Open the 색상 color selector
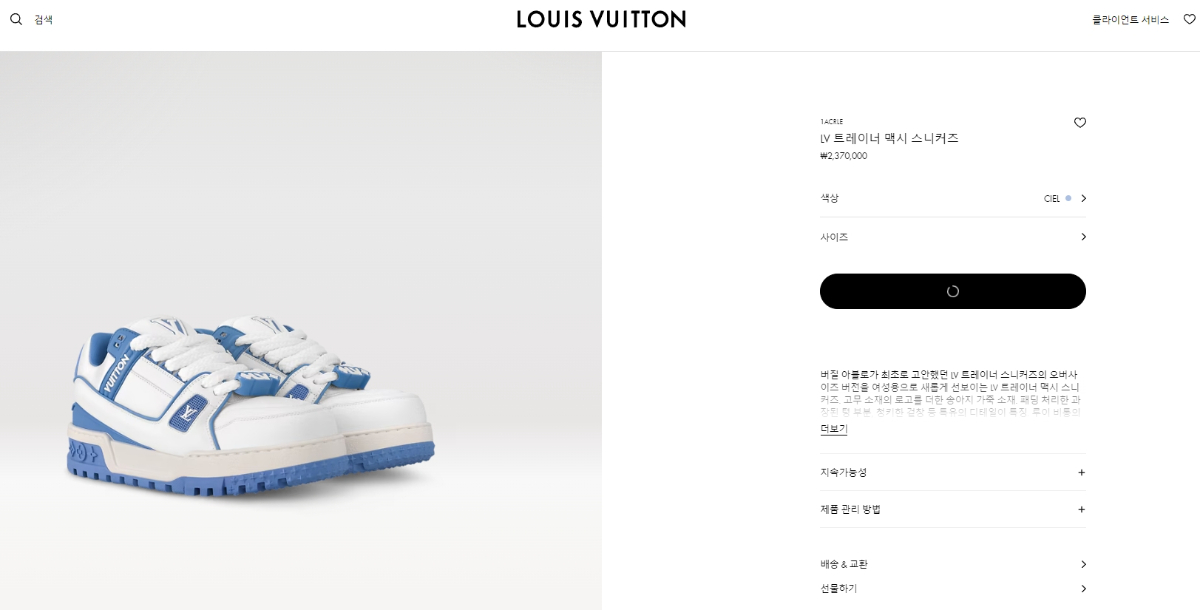 coord(953,198)
